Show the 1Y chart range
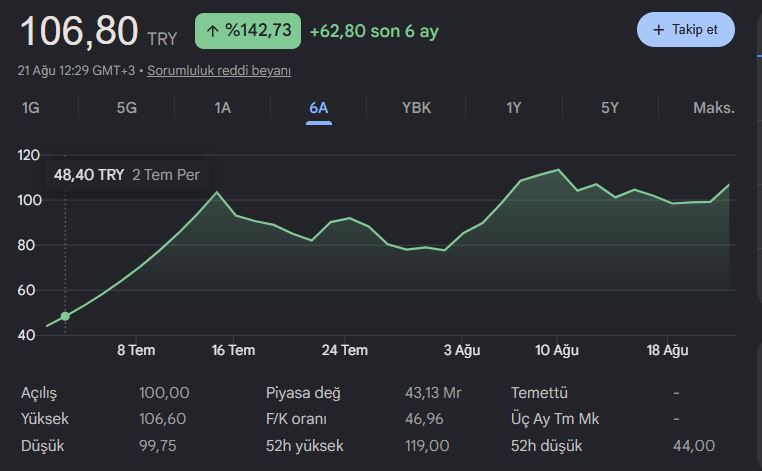The width and height of the screenshot is (762, 471). (x=514, y=107)
